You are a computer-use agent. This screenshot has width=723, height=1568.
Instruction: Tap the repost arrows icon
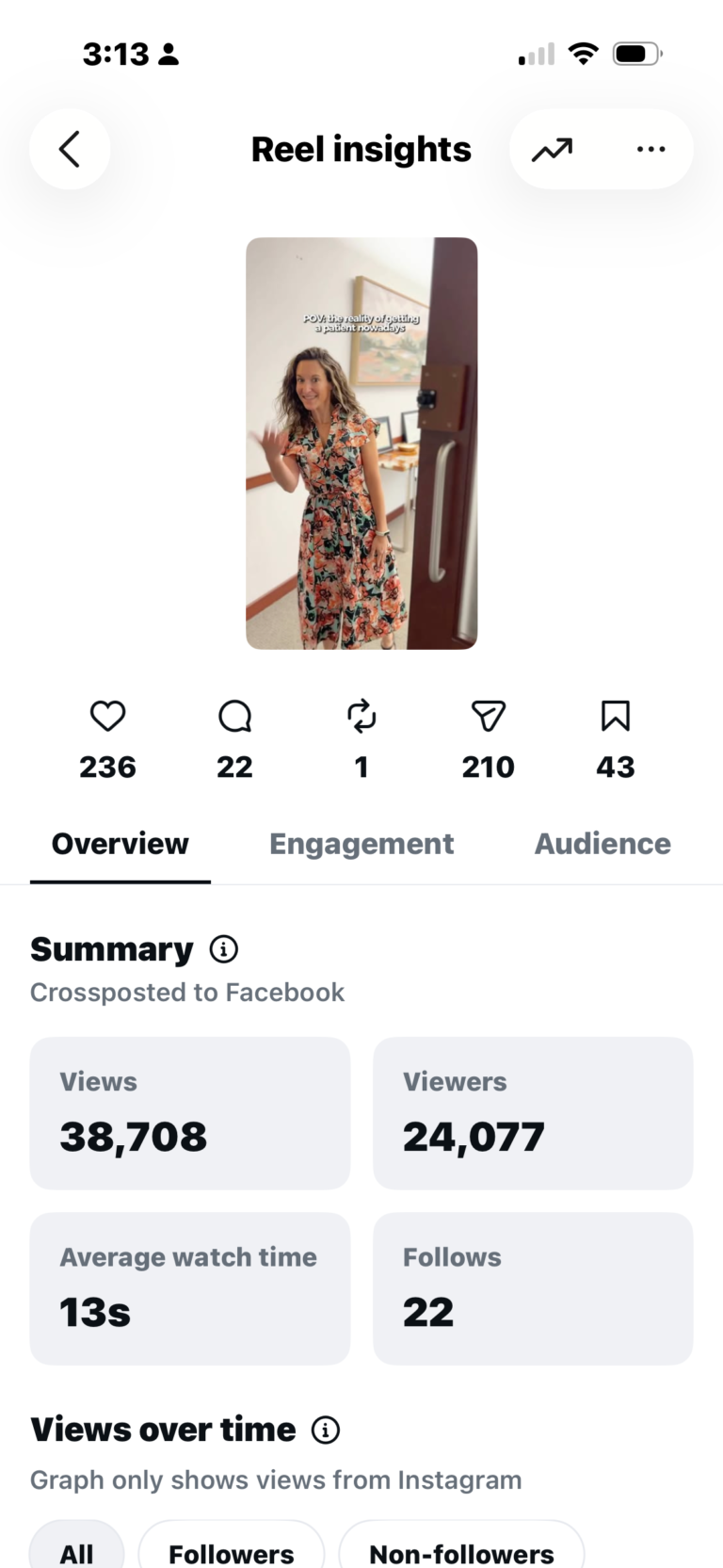(361, 716)
